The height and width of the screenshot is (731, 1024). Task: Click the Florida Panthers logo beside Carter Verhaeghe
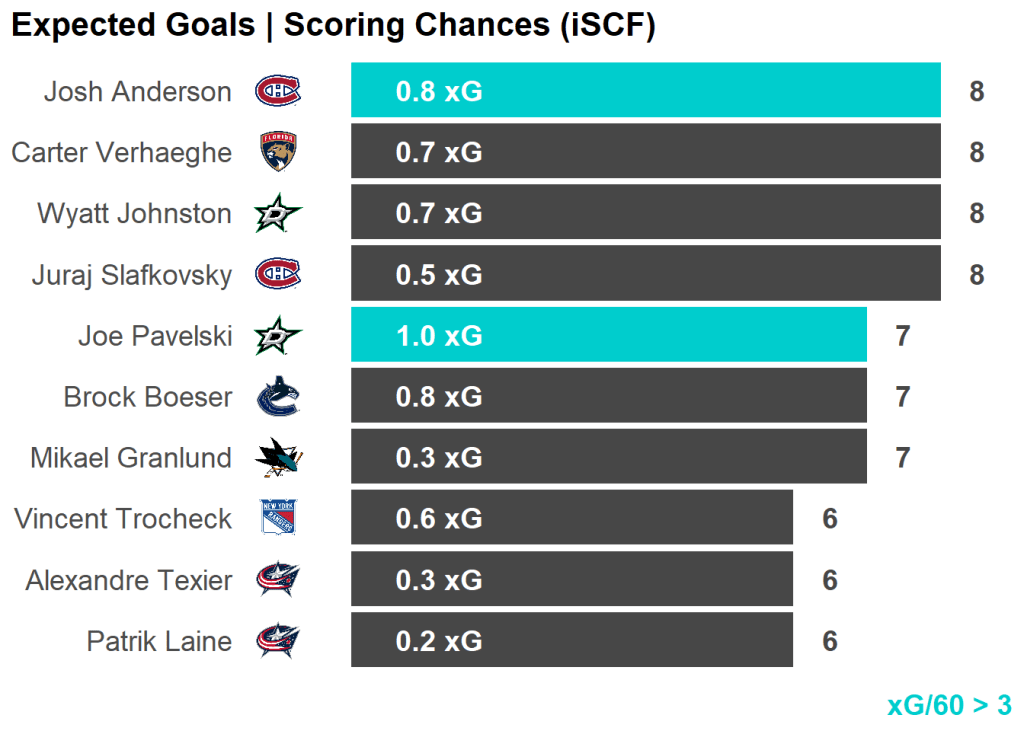(278, 152)
